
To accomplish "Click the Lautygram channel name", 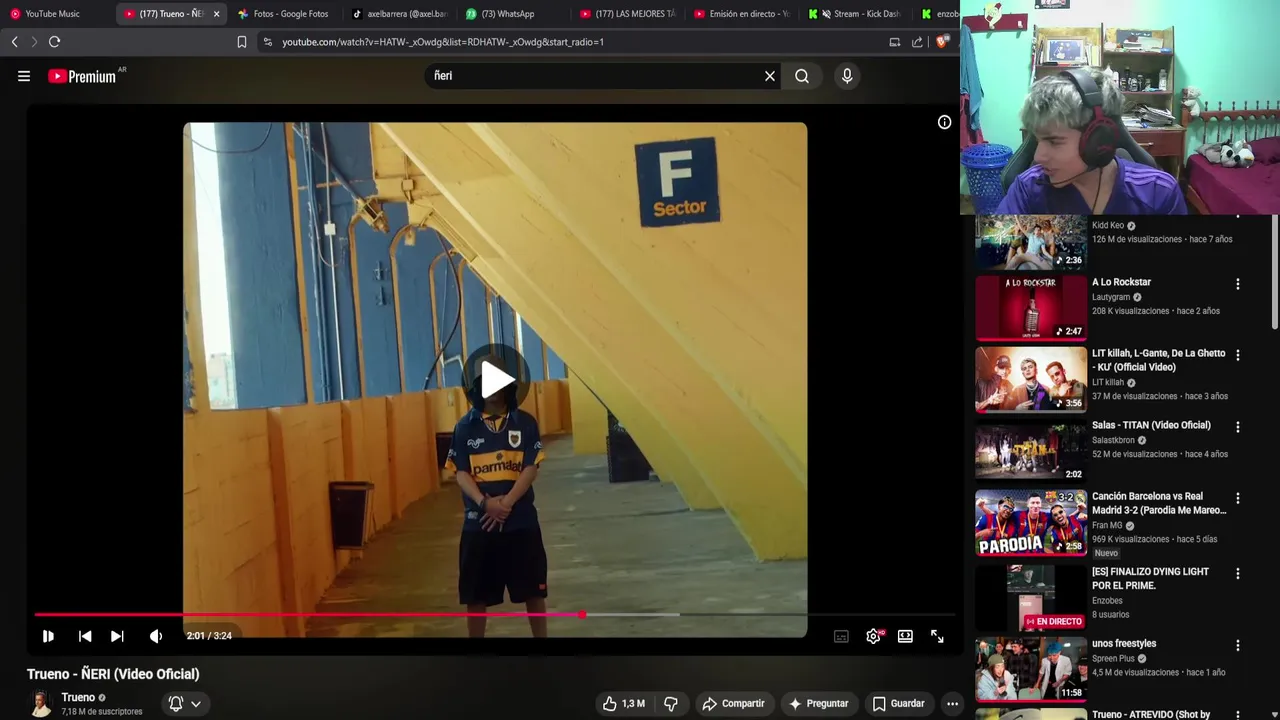I will pos(1111,297).
